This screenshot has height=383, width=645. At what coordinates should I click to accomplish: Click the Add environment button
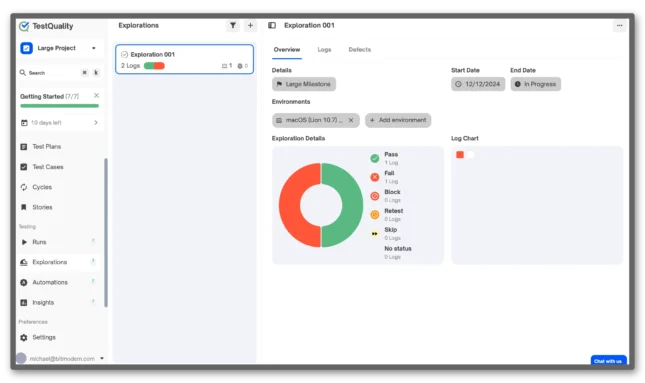point(398,120)
